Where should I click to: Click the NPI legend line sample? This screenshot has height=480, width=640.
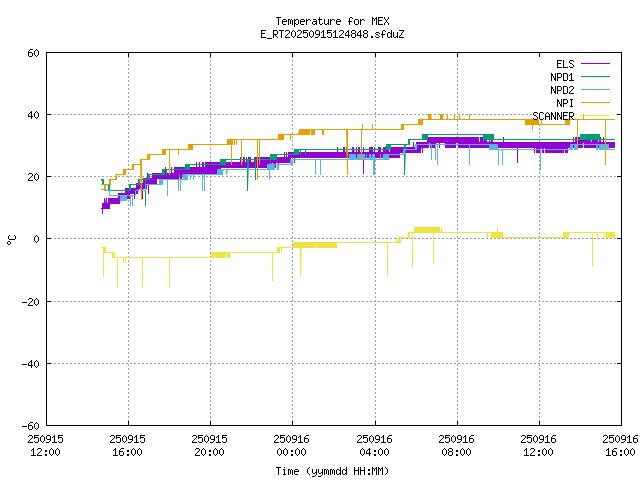(595, 103)
